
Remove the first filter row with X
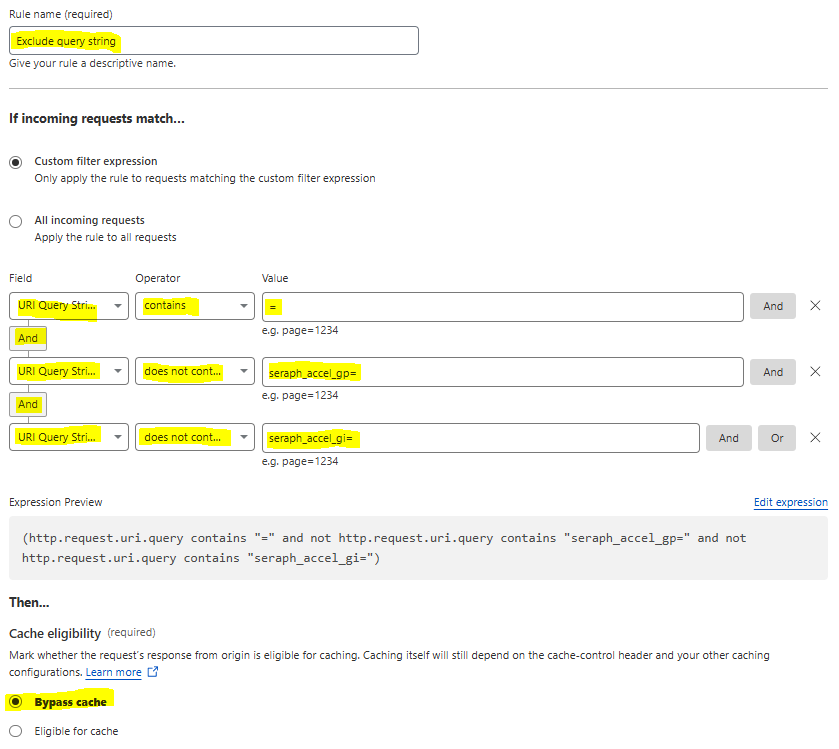click(815, 306)
